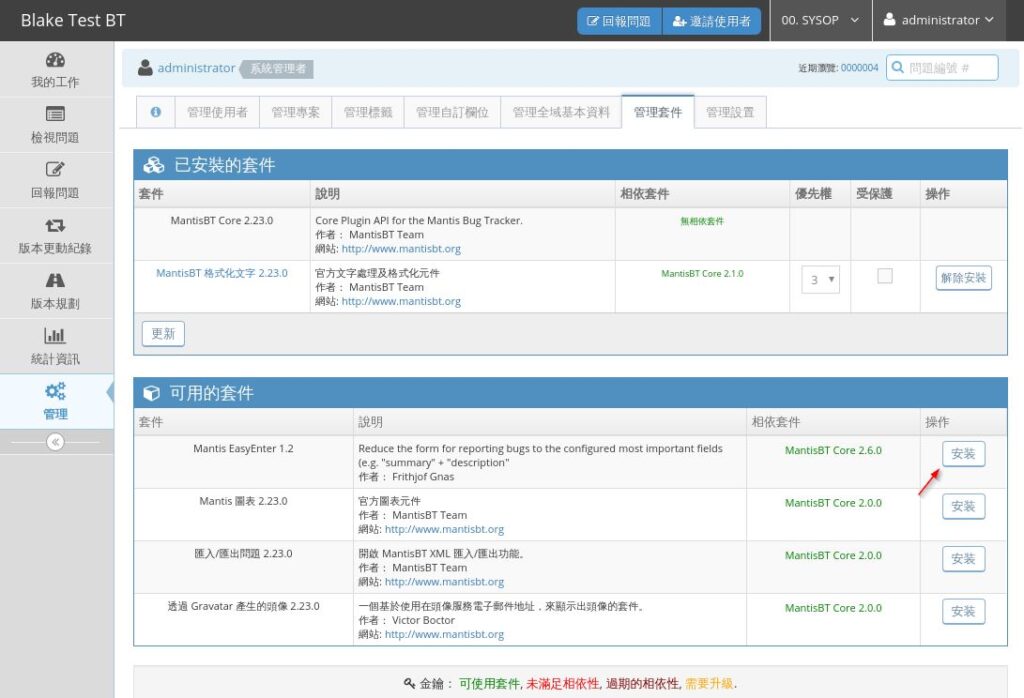Switch to the 管理設置 tab
The width and height of the screenshot is (1024, 698).
coord(730,112)
